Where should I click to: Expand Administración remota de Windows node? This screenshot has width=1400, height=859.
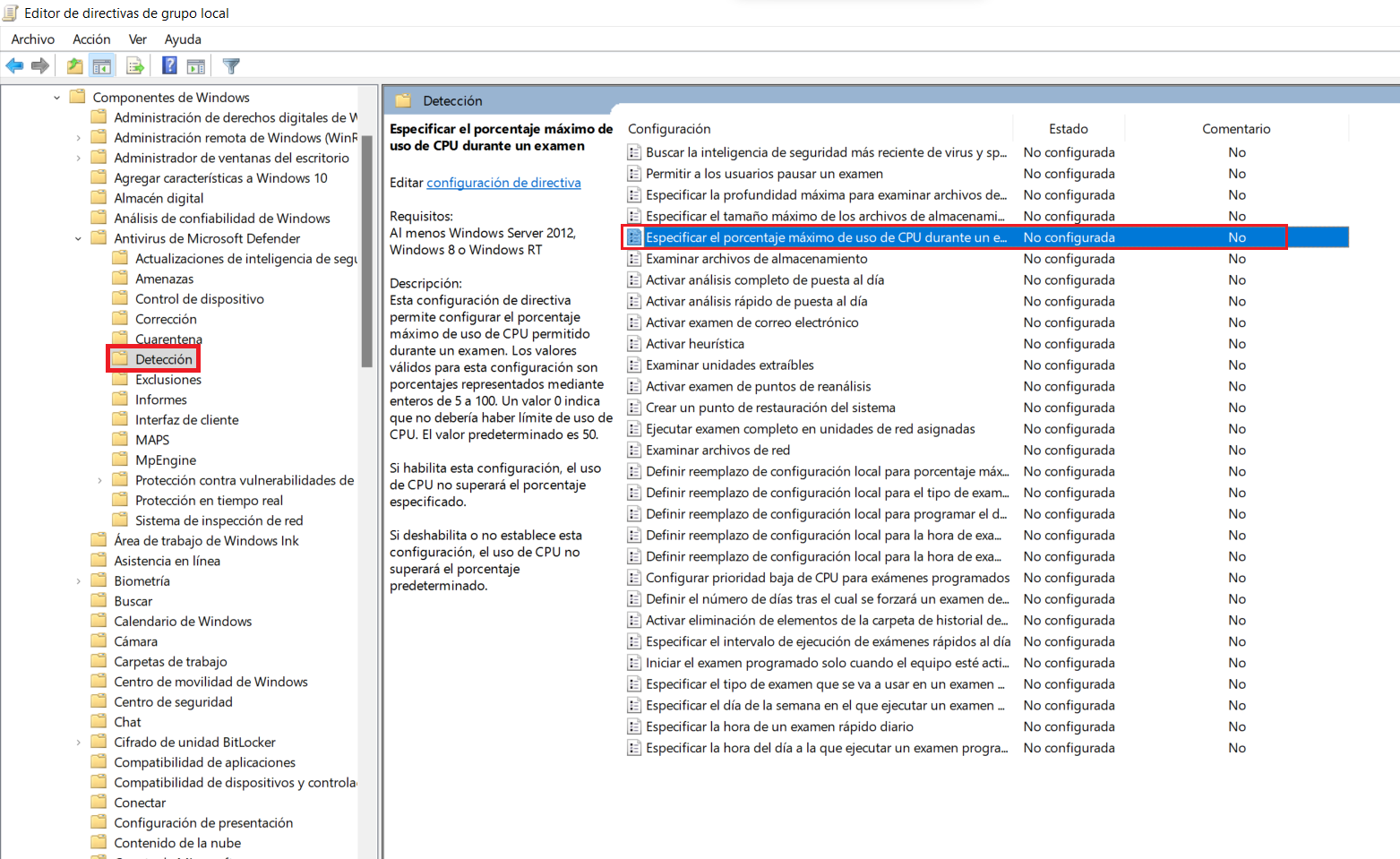[78, 138]
